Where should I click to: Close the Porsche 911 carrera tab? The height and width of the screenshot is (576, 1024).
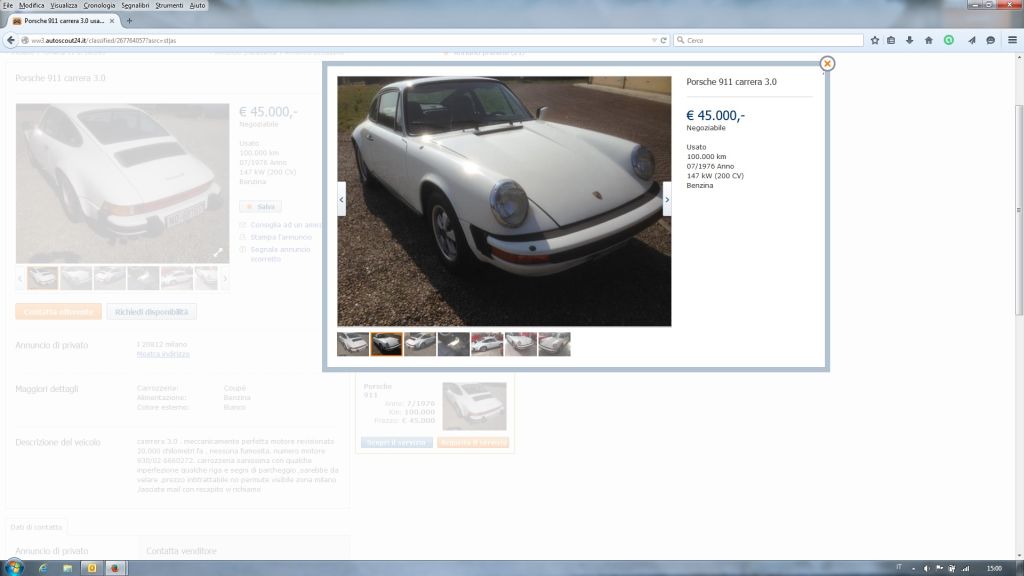pos(112,21)
